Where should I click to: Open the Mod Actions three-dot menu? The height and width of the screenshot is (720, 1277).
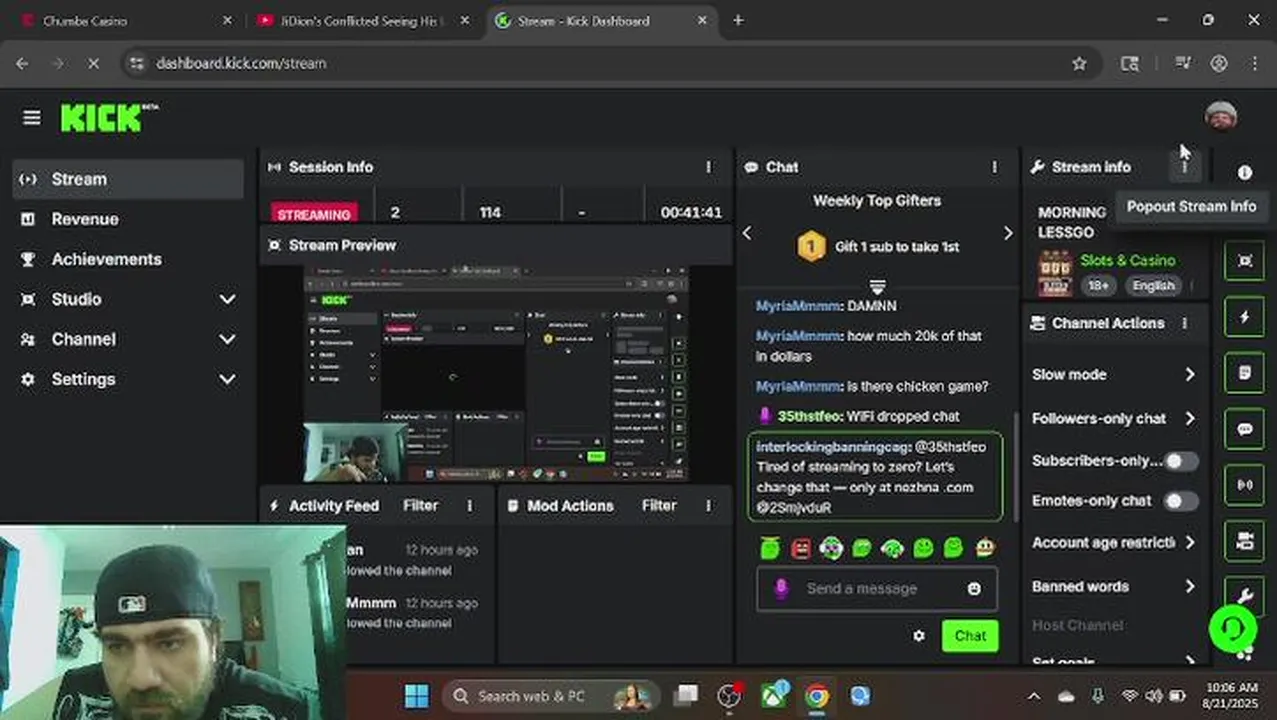pyautogui.click(x=708, y=506)
